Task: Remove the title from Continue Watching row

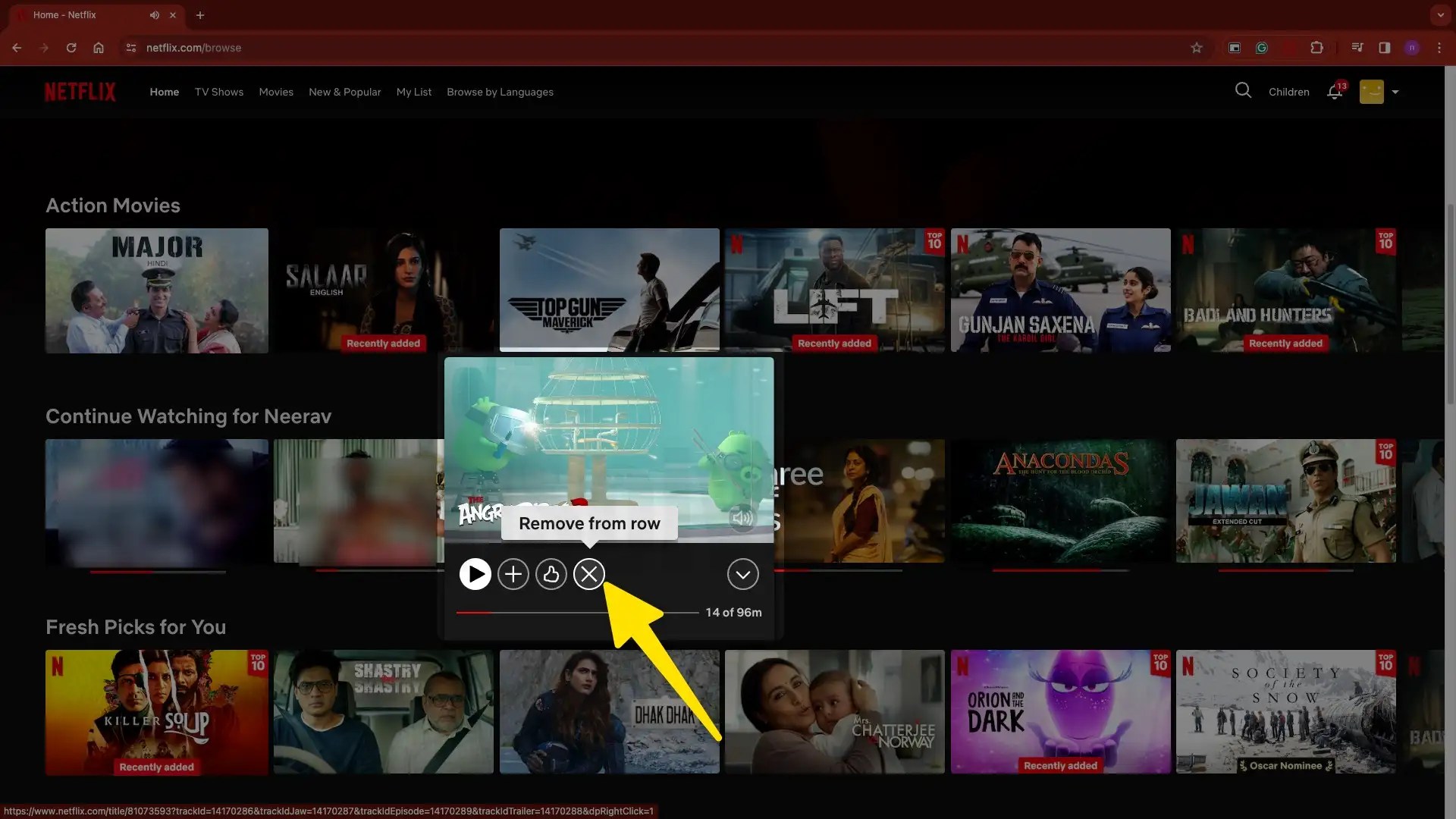Action: [589, 574]
